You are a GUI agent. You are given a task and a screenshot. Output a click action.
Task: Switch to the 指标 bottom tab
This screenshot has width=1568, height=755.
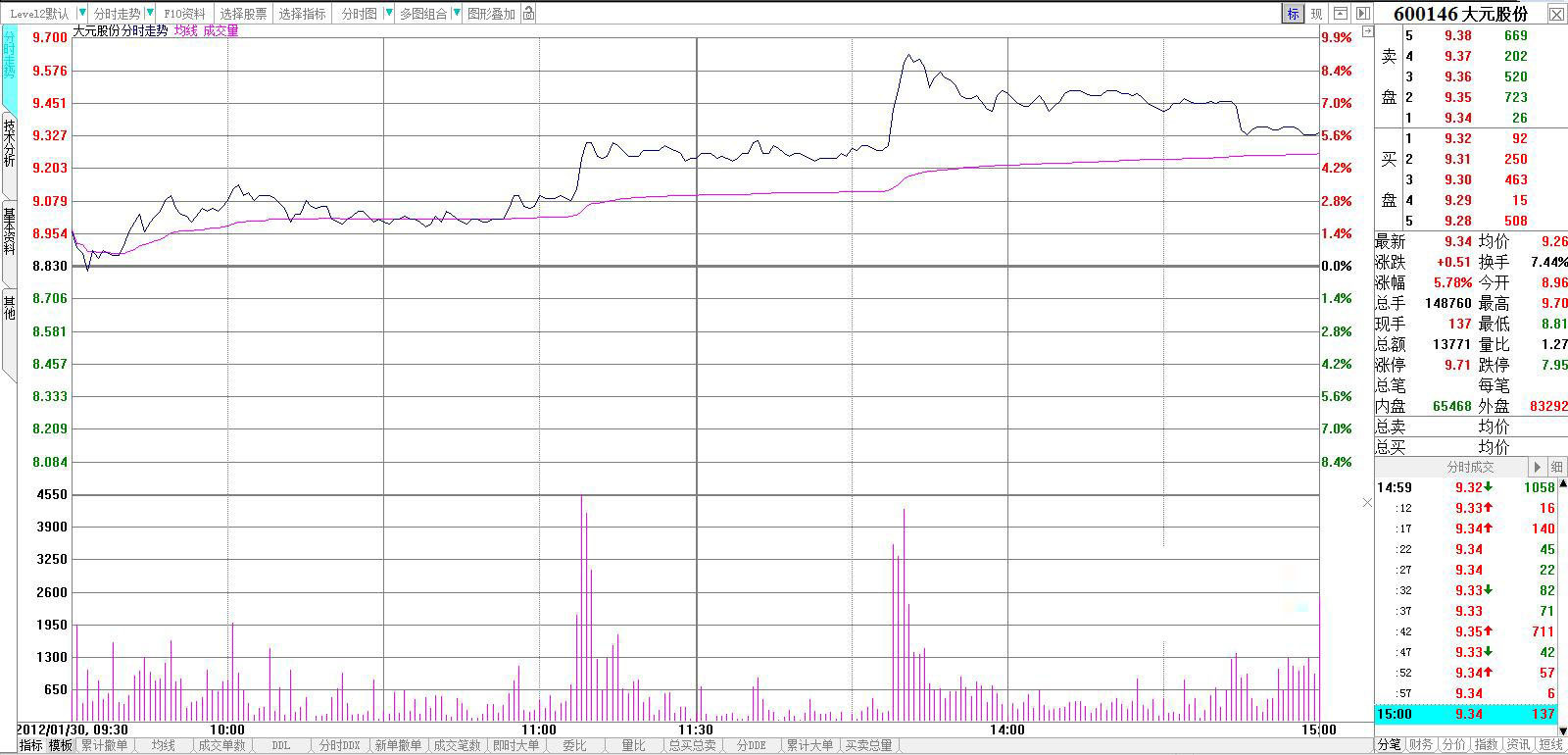(x=31, y=745)
